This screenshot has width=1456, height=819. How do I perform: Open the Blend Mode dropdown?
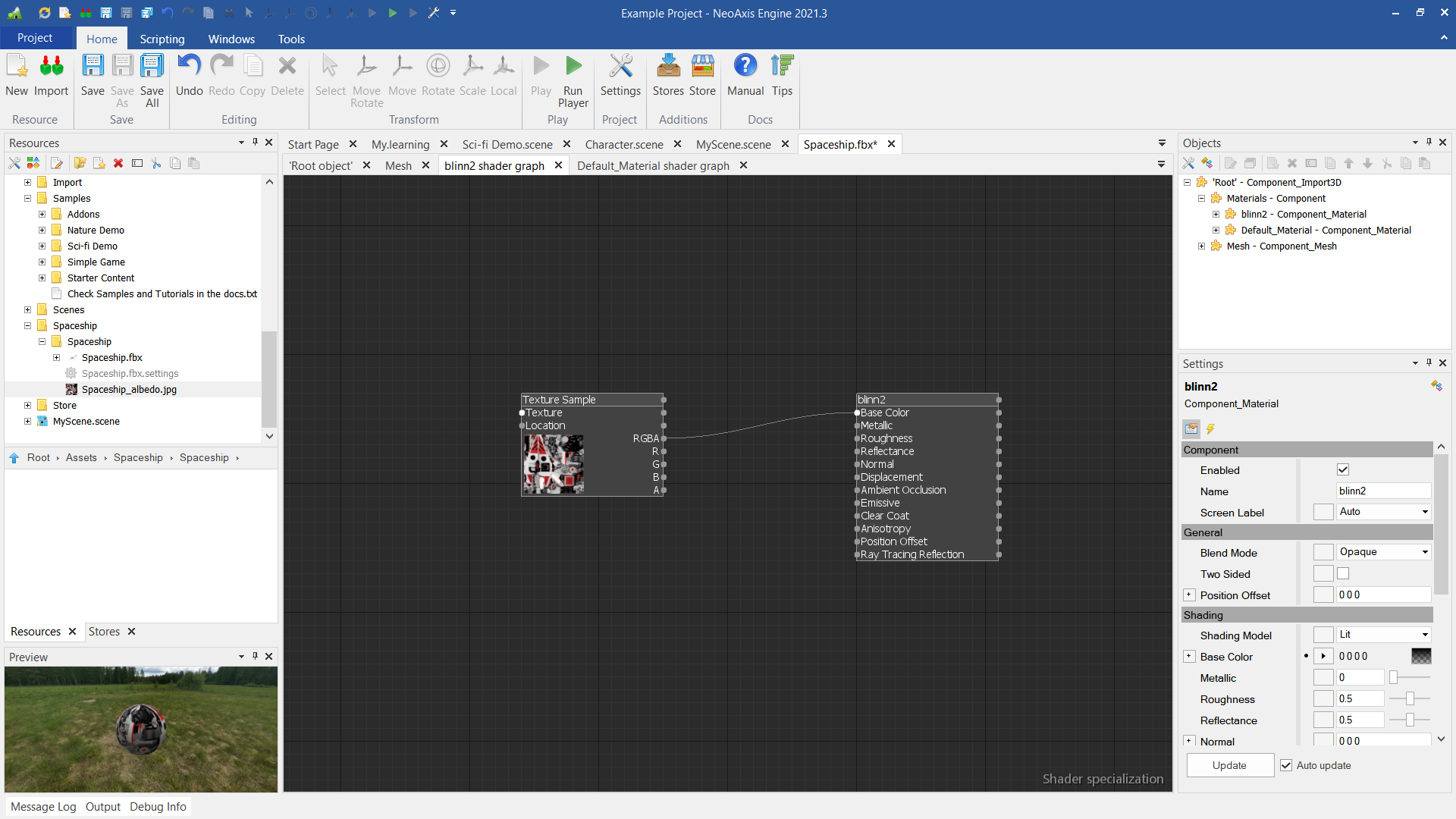(1384, 552)
